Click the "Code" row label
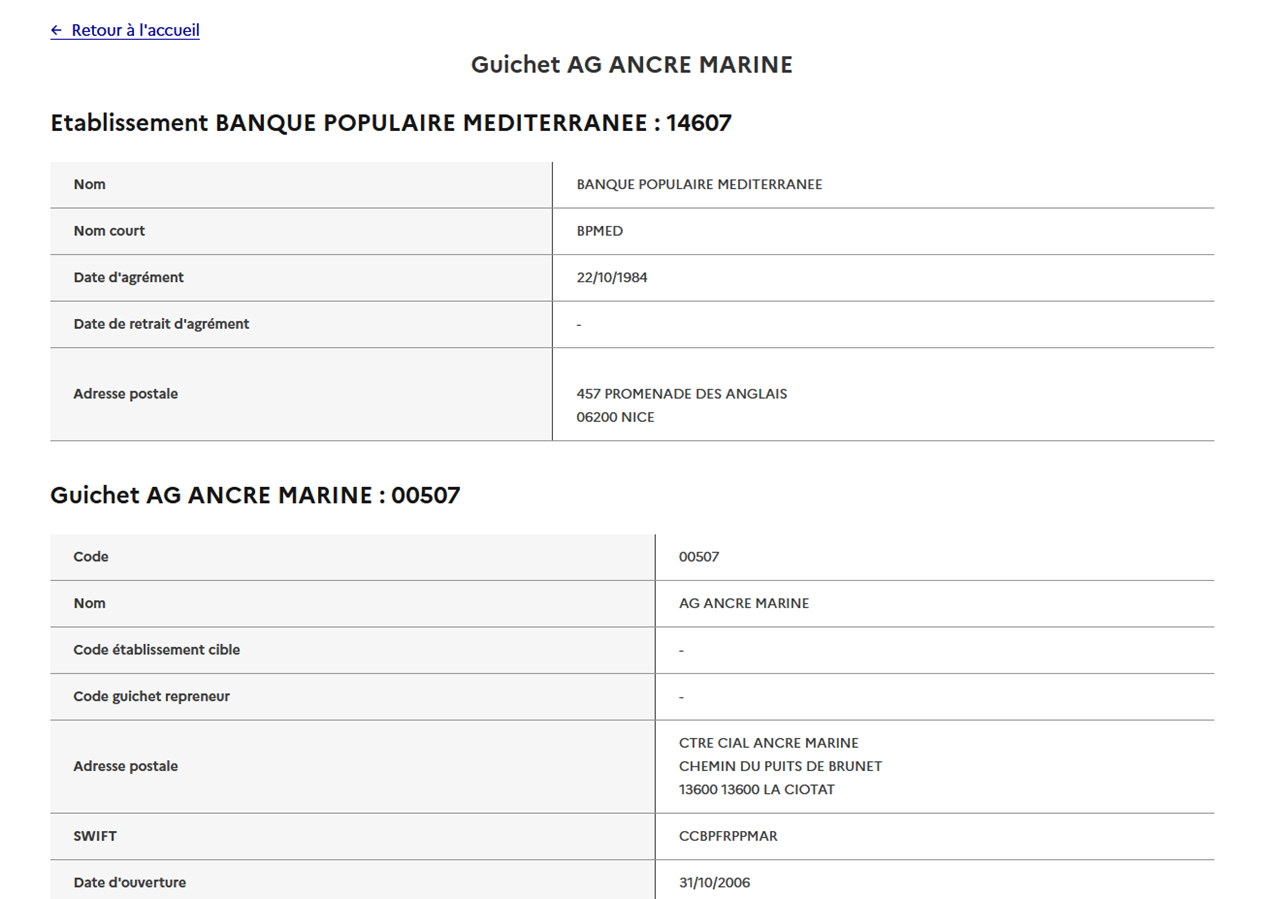1261x899 pixels. coord(91,557)
